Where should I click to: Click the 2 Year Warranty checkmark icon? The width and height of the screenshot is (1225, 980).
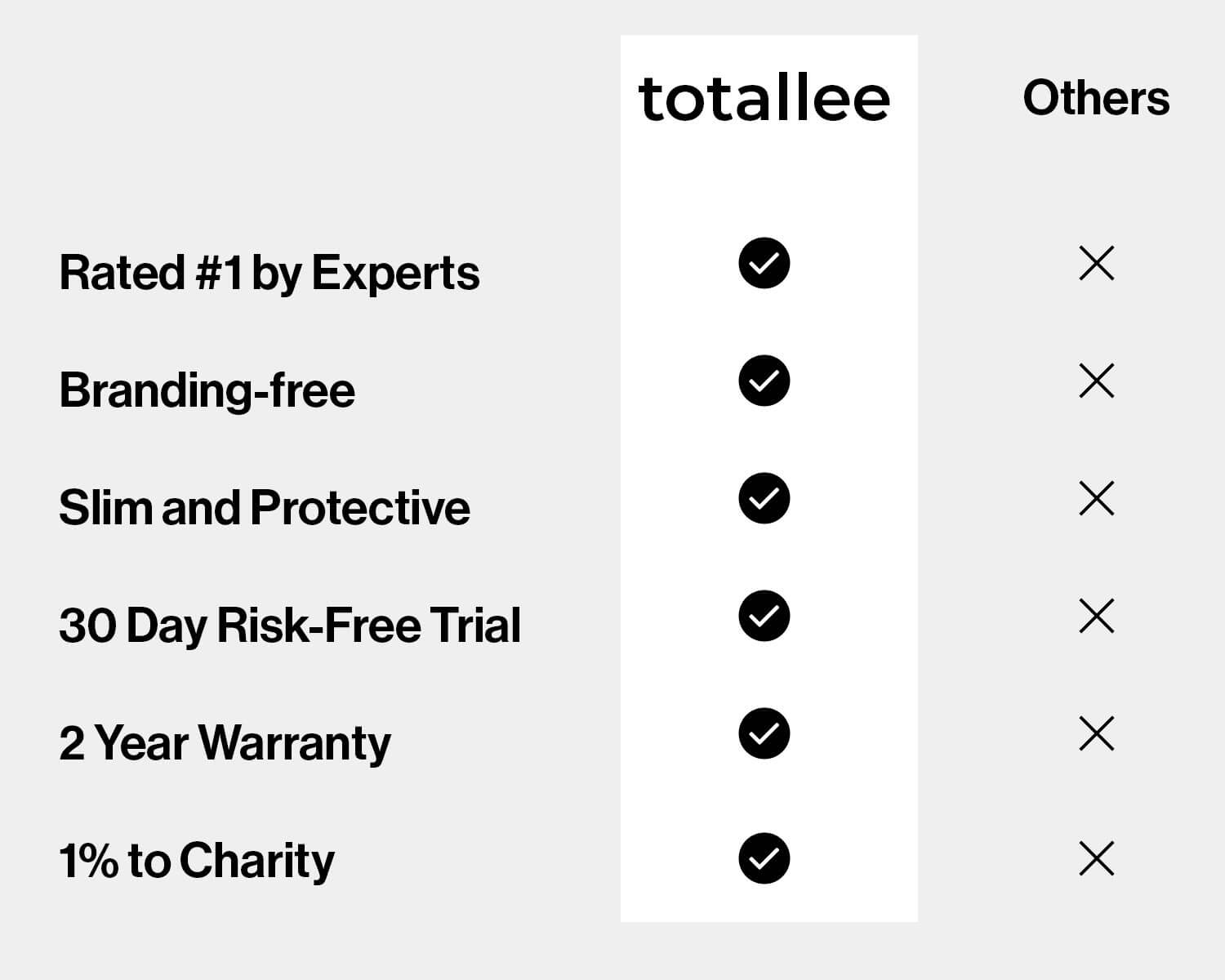click(764, 733)
